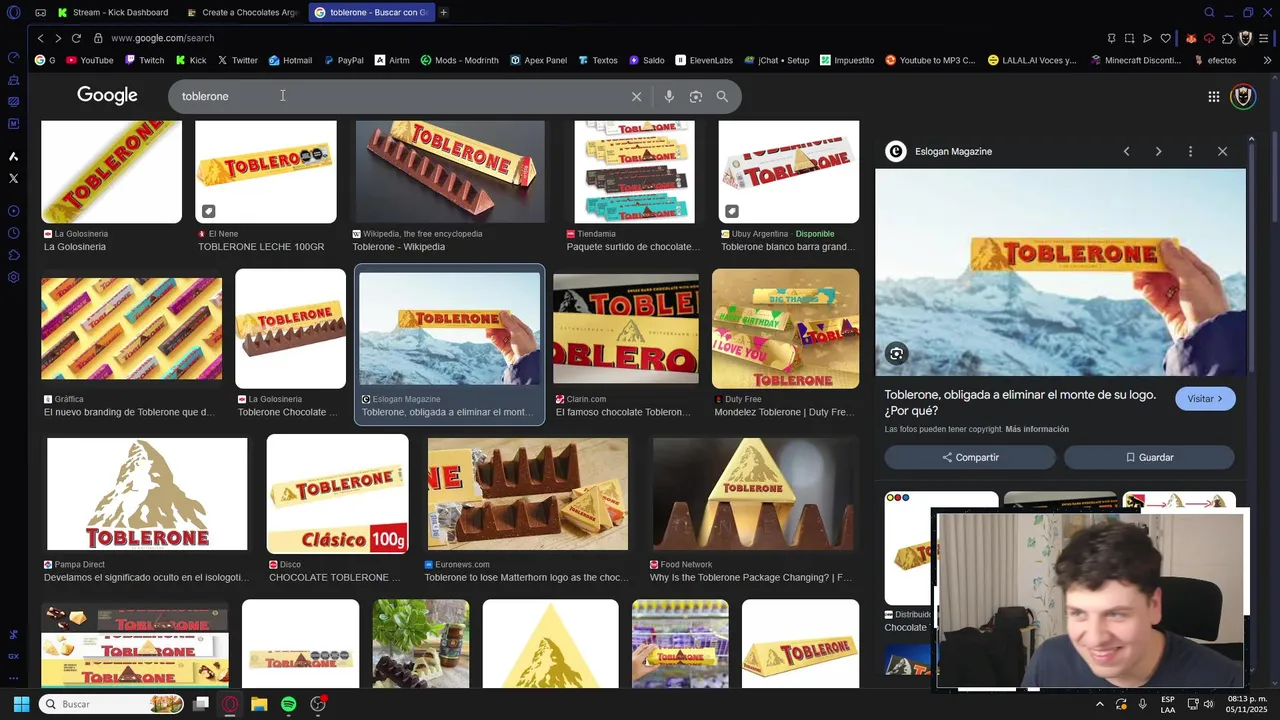Open the Mods - Modrinth bookmark

click(460, 60)
